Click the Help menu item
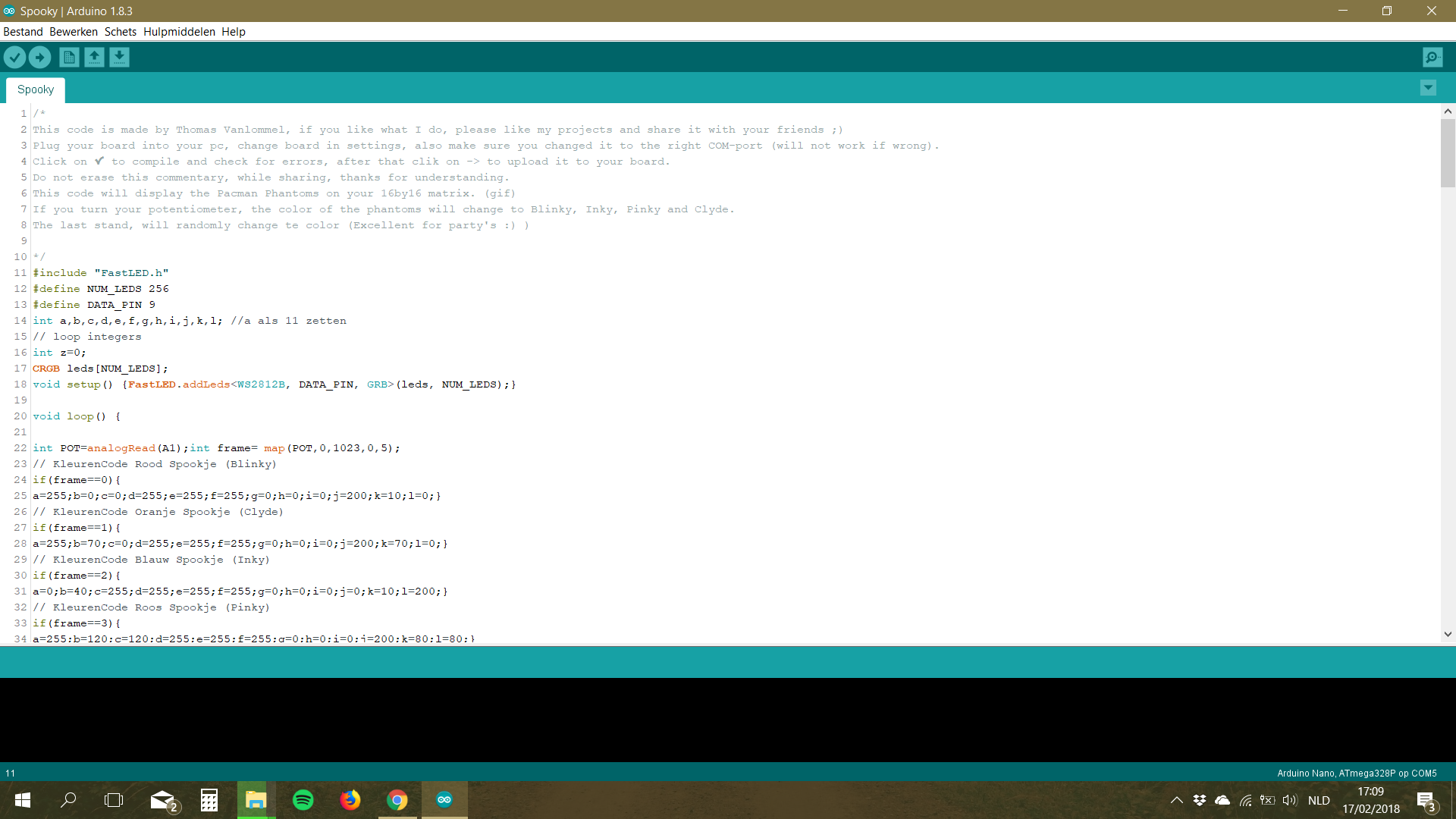 point(233,31)
